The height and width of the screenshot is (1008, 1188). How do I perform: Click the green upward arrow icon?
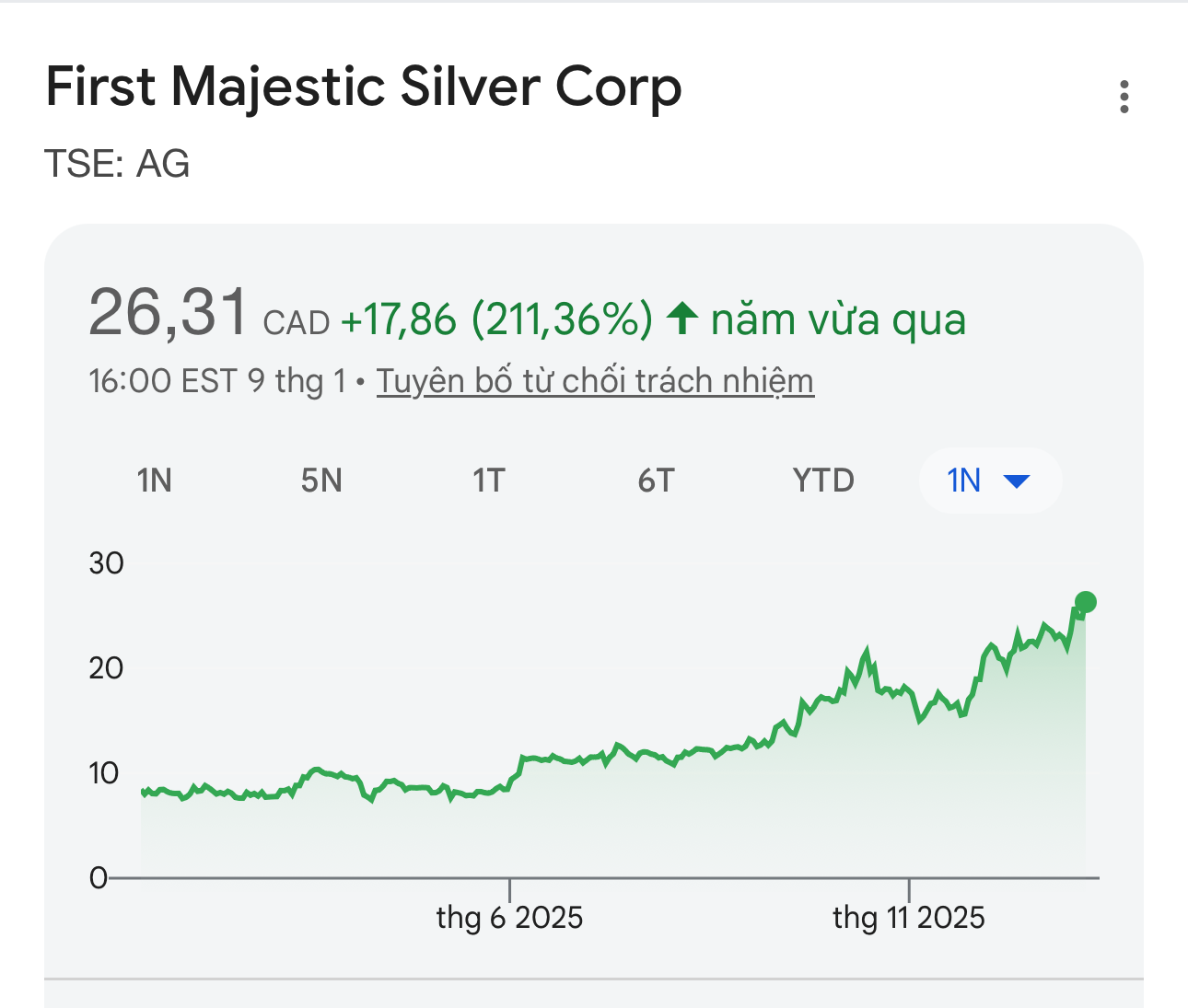(682, 319)
